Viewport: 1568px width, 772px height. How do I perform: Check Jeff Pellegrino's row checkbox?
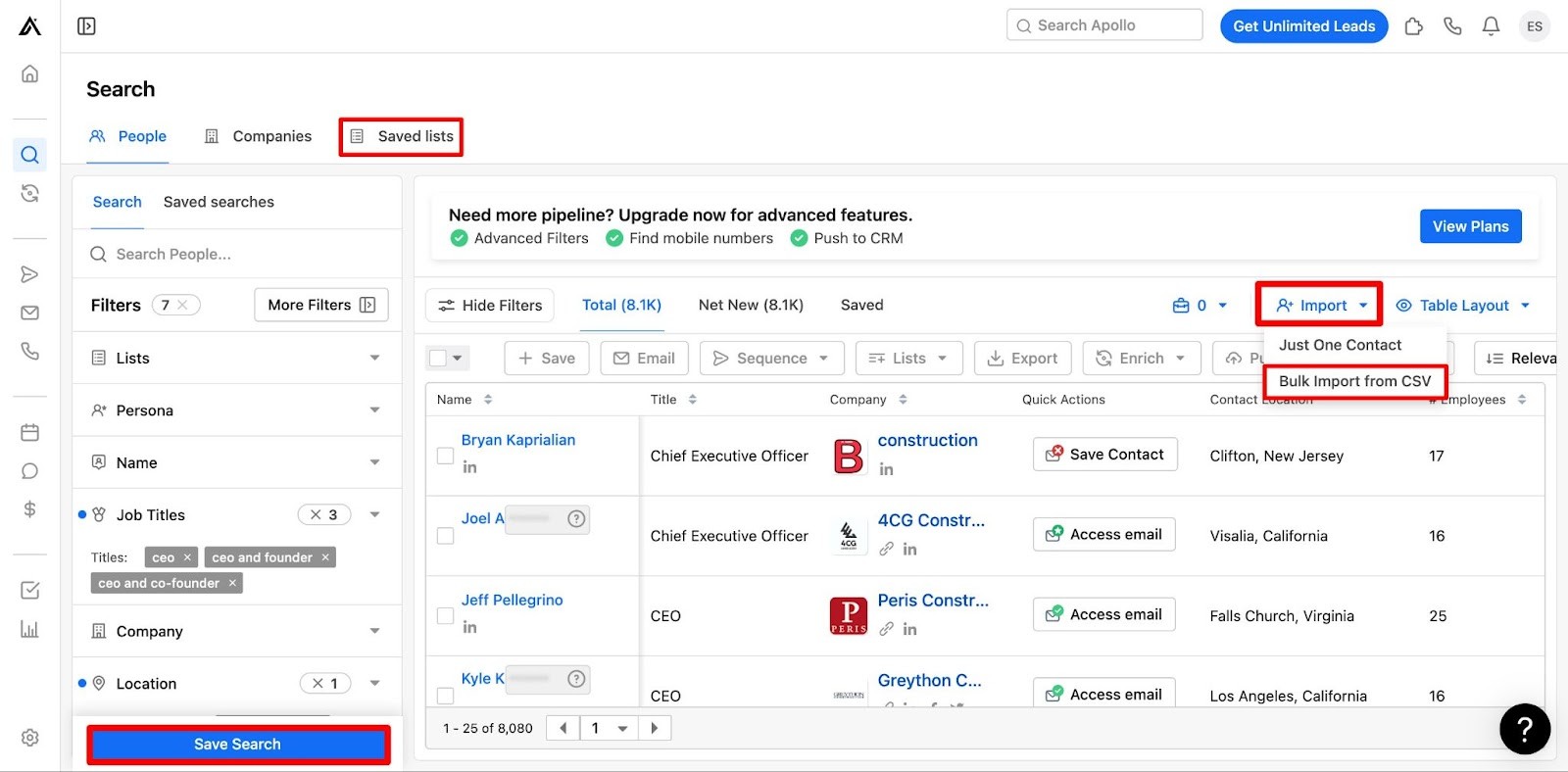coord(445,616)
